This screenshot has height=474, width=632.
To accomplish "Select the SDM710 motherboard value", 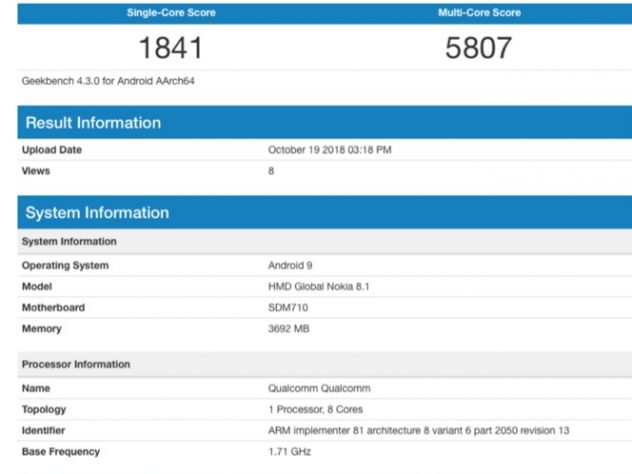I will click(x=290, y=308).
